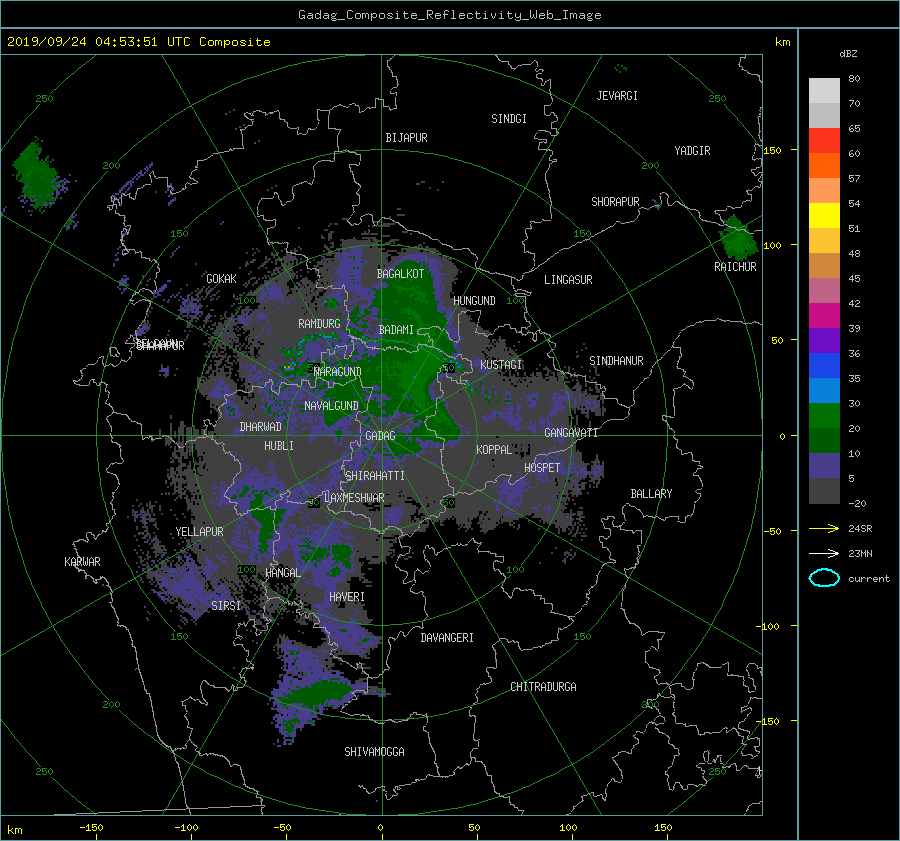Click the HAVERI city label
The width and height of the screenshot is (900, 841).
click(347, 597)
